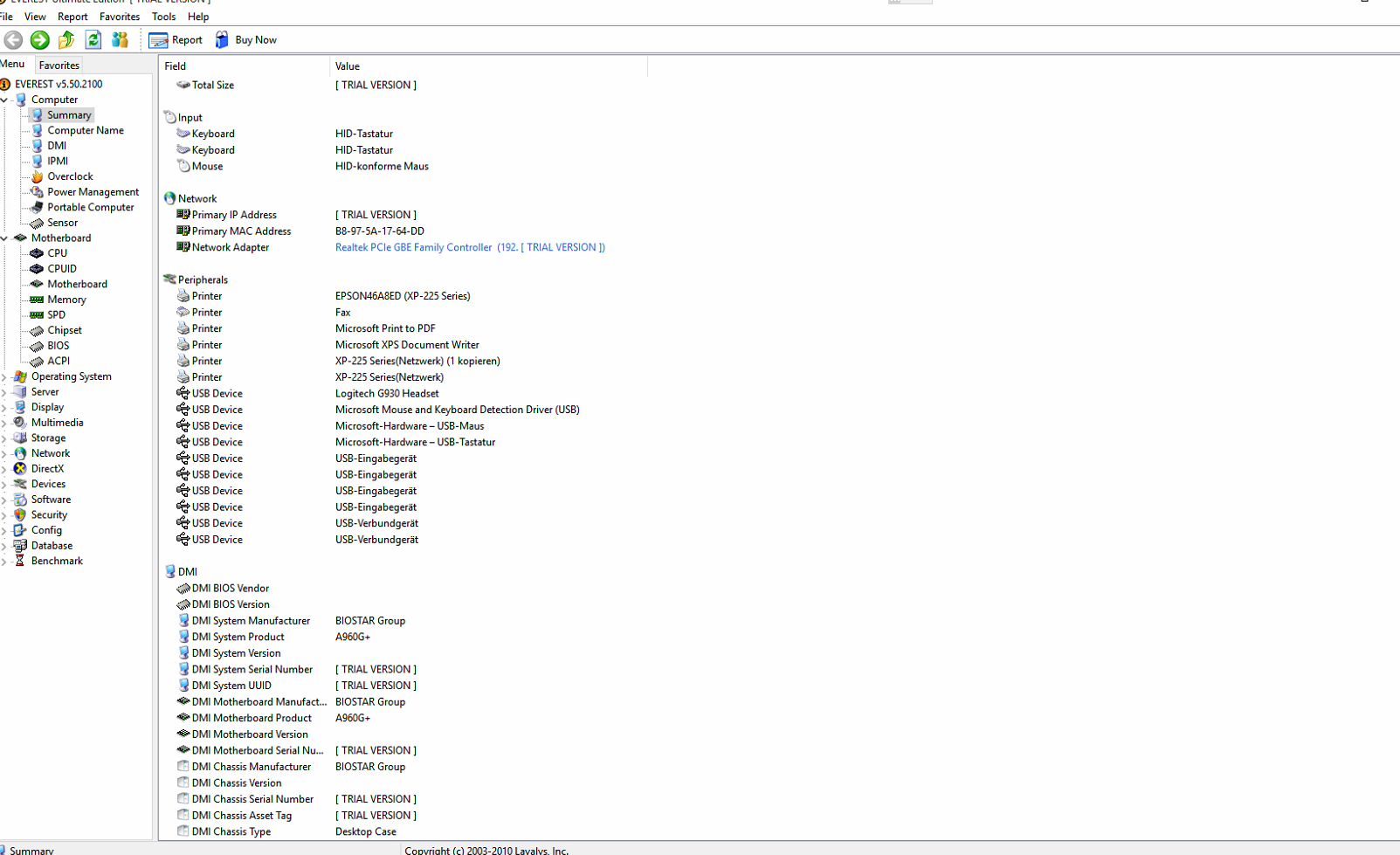
Task: Select Computer Name in the tree
Action: coord(86,130)
